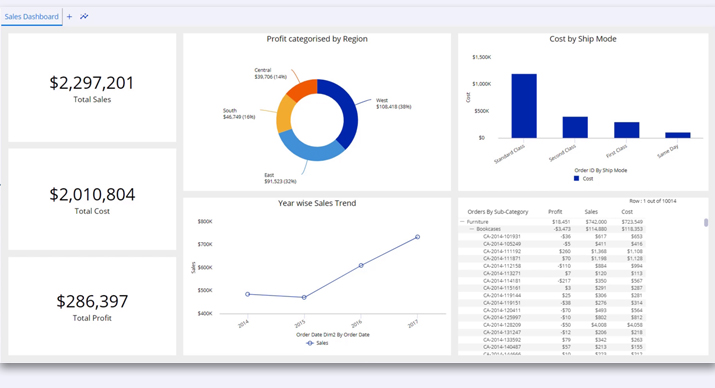
Task: Click 'Cost by Ship Mode' chart title
Action: (x=583, y=39)
